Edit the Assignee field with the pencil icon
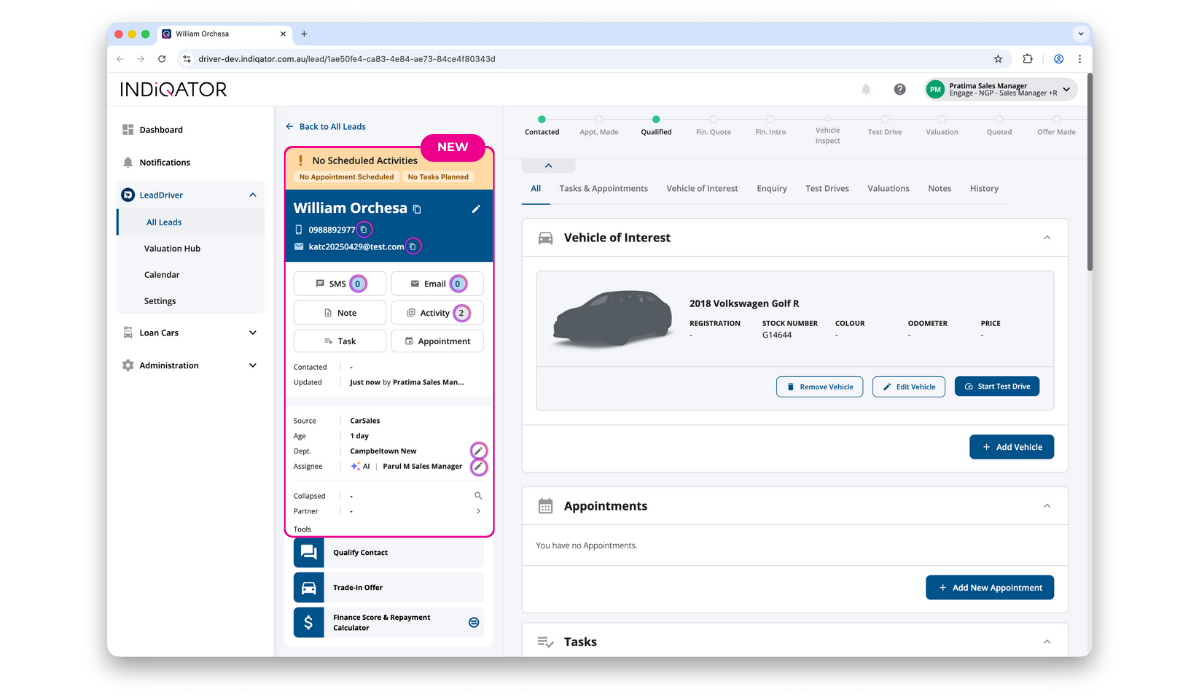This screenshot has height=700, width=1200. 477,466
